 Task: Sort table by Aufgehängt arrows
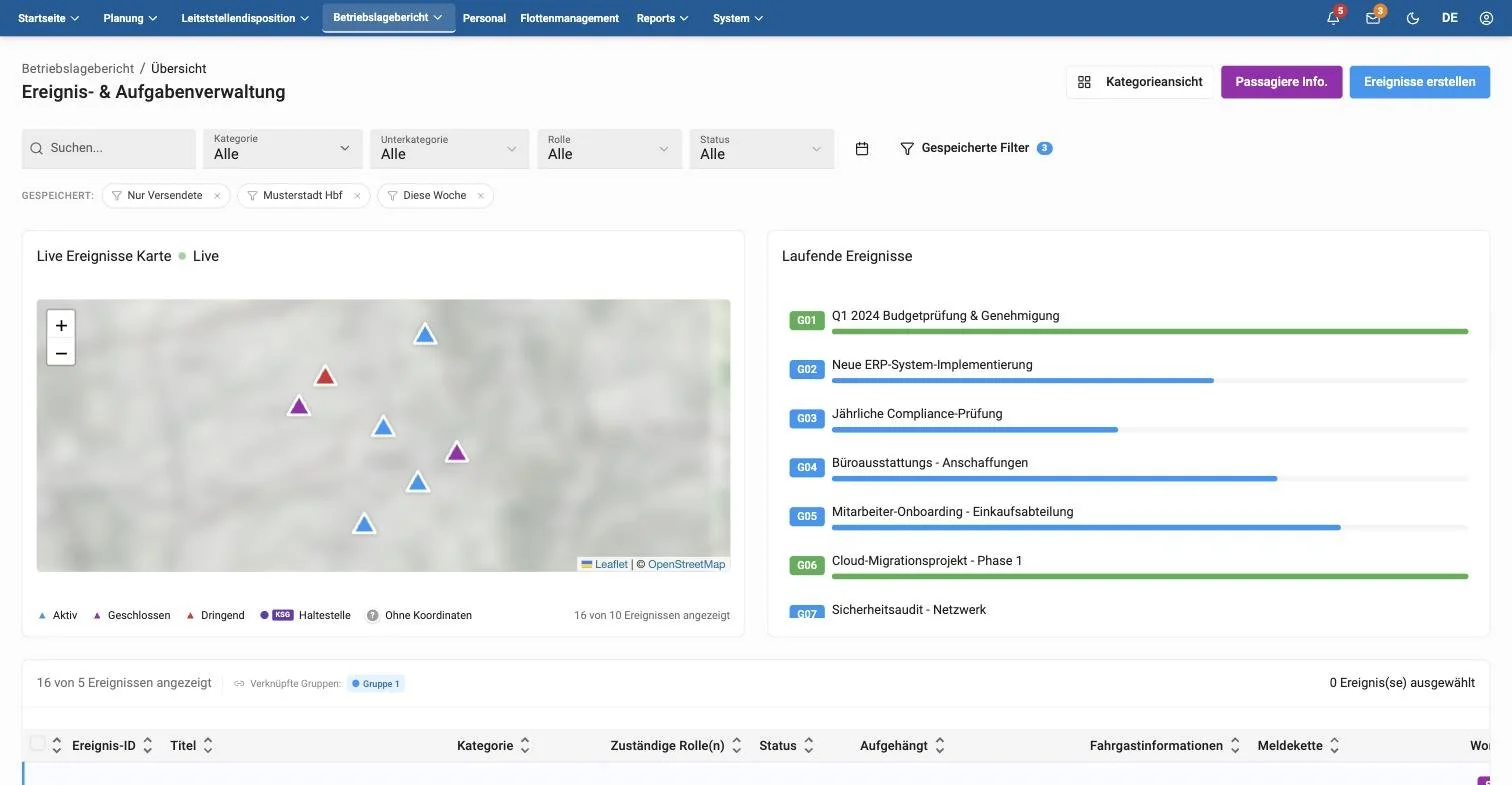click(x=940, y=746)
